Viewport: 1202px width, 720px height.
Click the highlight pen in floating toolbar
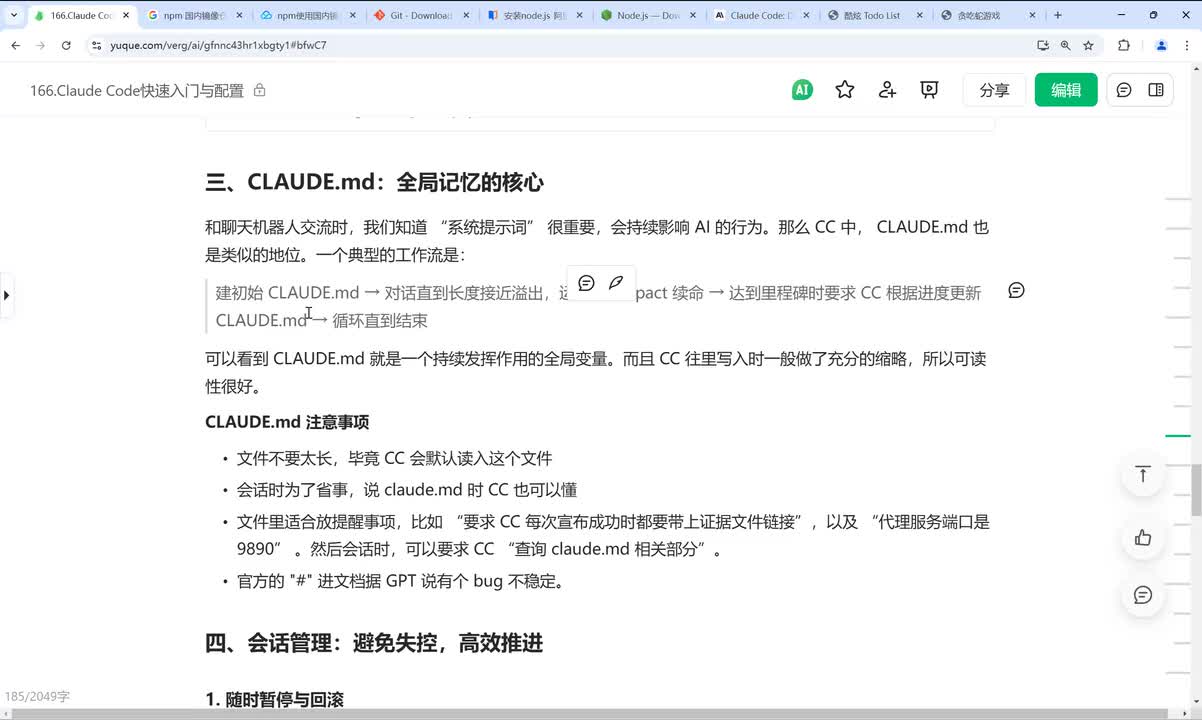tap(616, 283)
